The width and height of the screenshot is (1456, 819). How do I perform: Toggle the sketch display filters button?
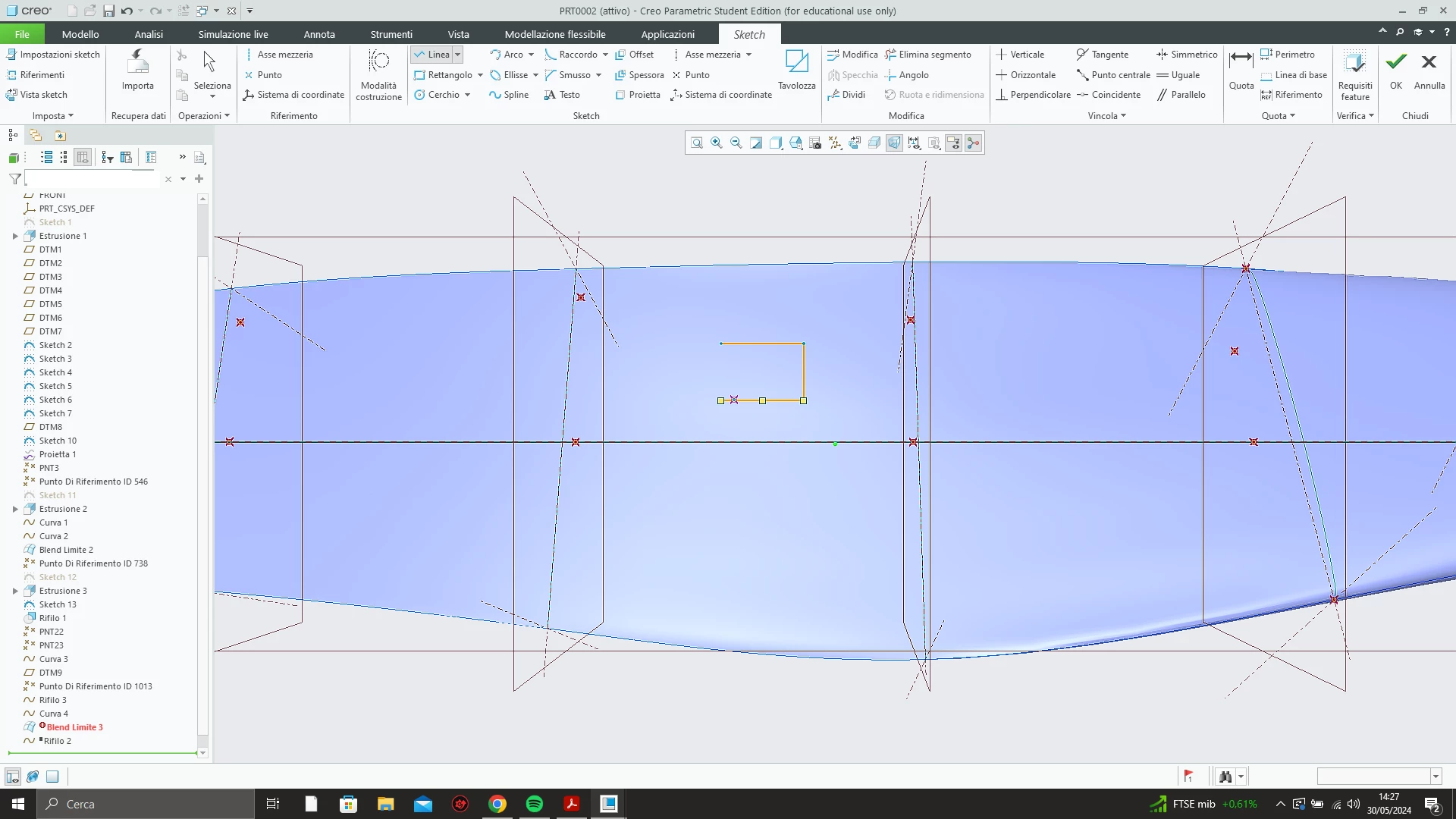(914, 143)
